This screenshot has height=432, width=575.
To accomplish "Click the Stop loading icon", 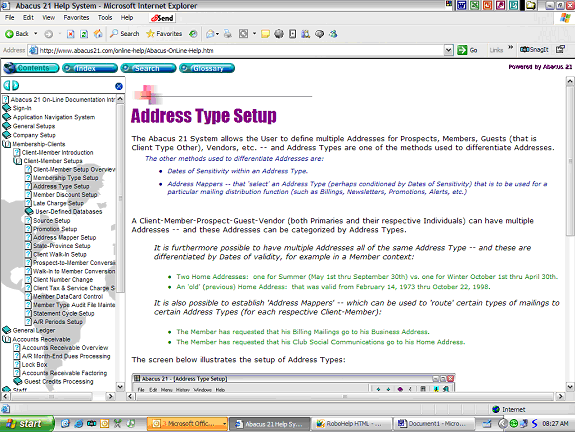I will [x=70, y=34].
